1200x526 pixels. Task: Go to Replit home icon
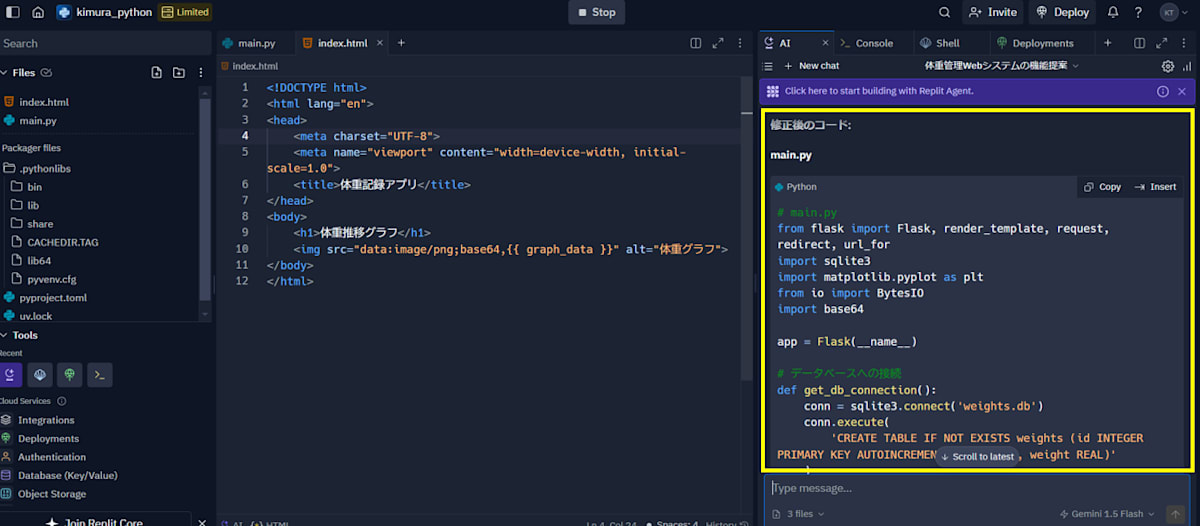click(x=38, y=12)
